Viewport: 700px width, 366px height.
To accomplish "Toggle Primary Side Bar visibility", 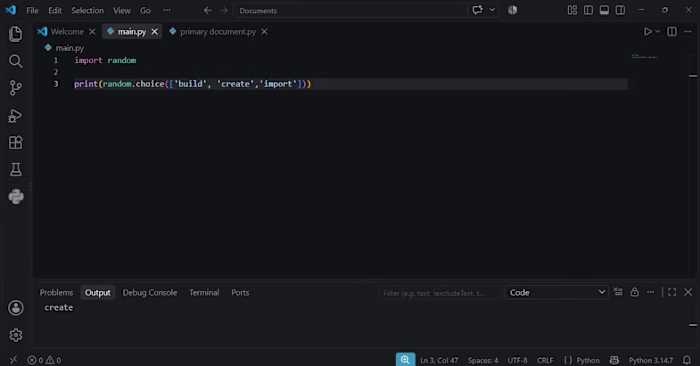I will coord(588,10).
